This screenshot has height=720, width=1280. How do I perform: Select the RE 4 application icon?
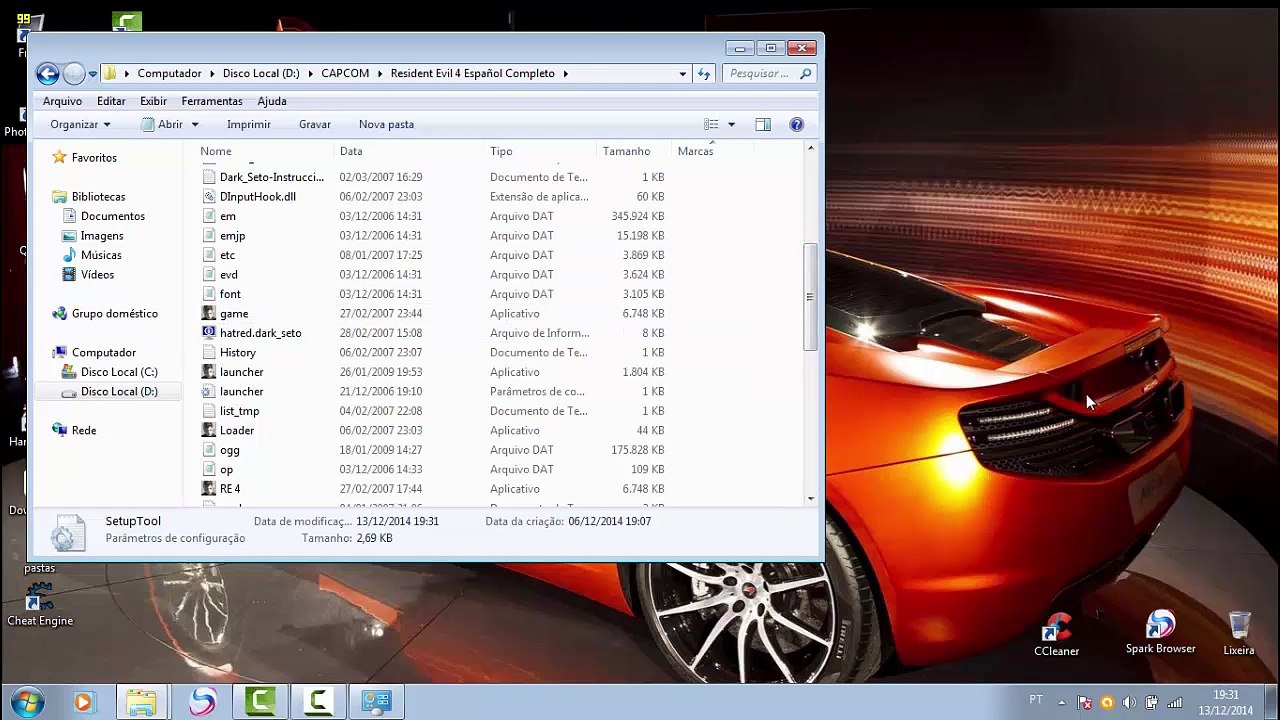[x=208, y=489]
